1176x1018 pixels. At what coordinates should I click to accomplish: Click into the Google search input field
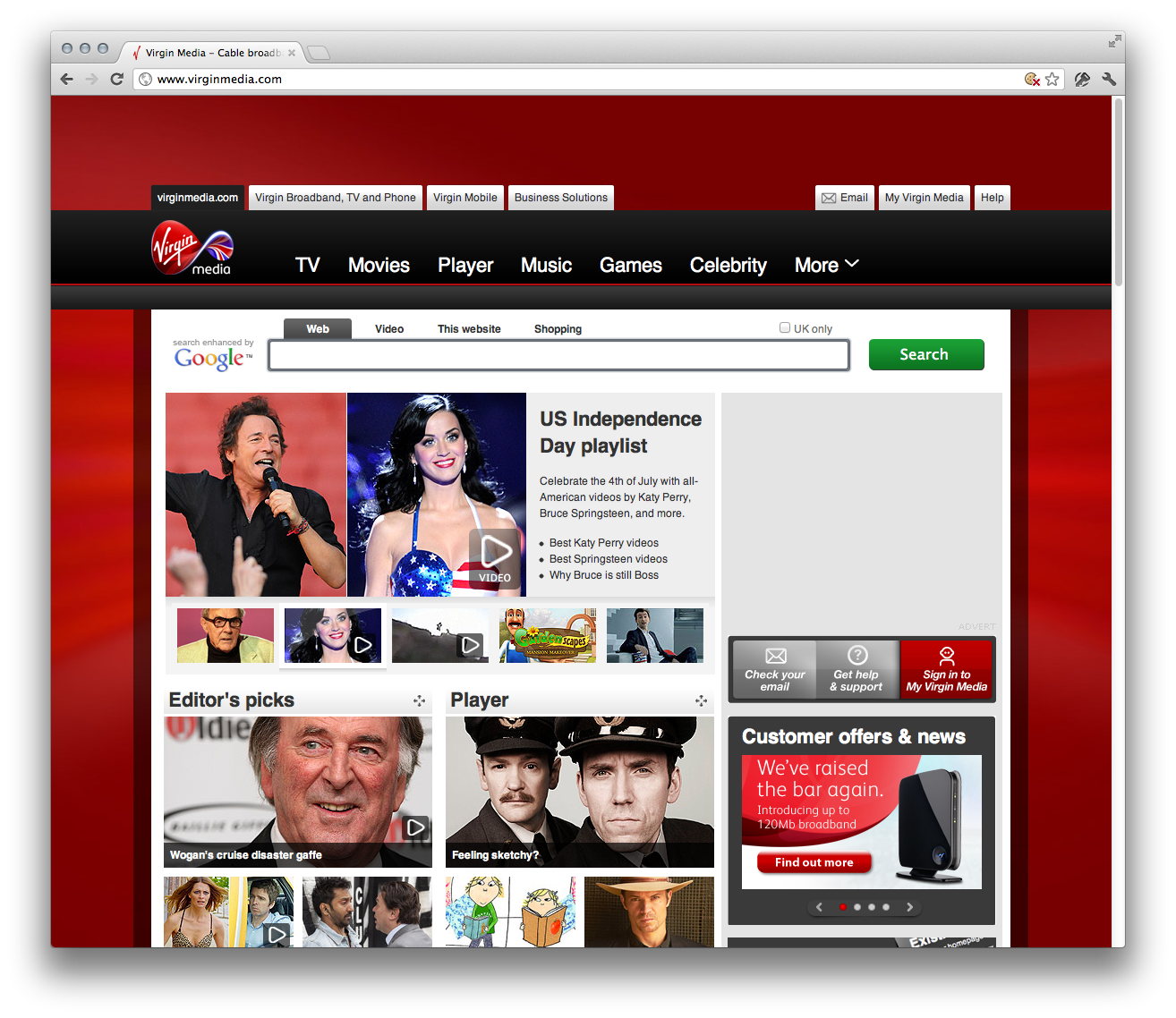[558, 355]
